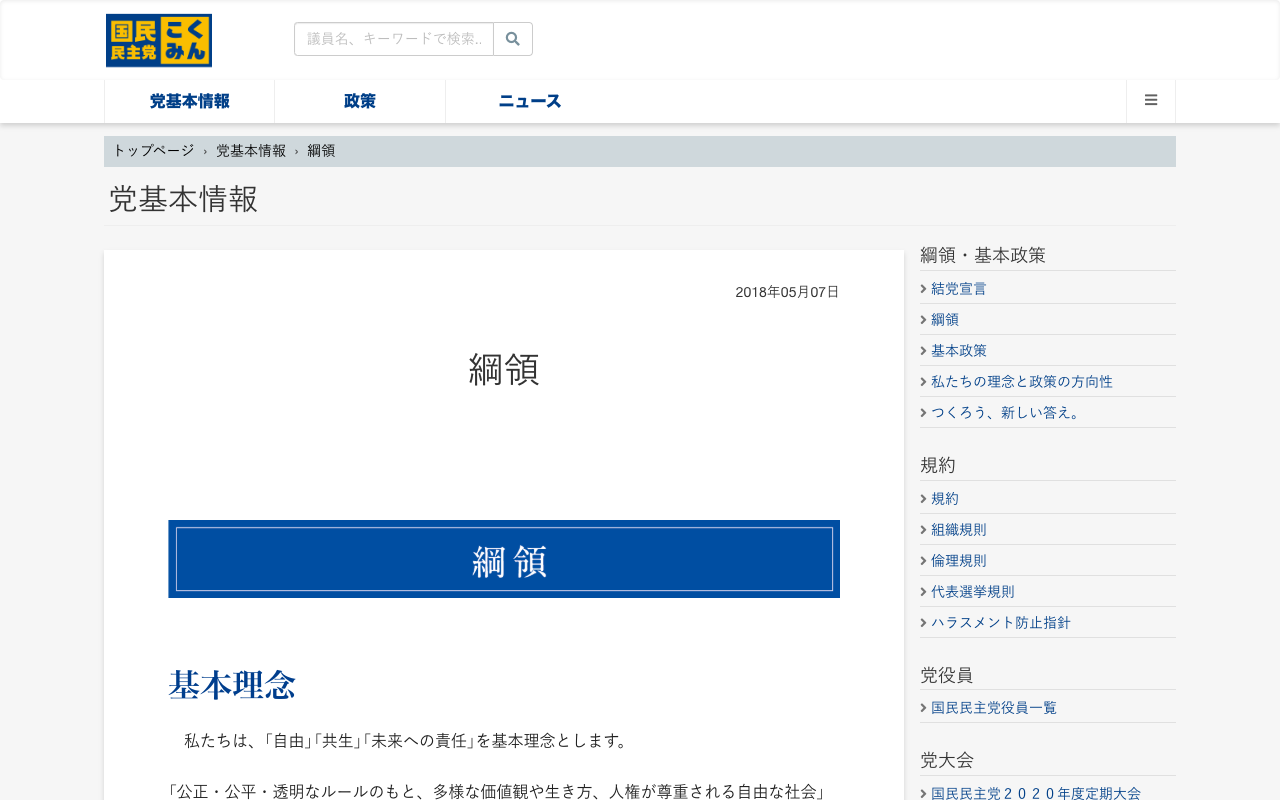Click the date 2018年05月07日
The width and height of the screenshot is (1280, 800).
pyautogui.click(x=787, y=292)
